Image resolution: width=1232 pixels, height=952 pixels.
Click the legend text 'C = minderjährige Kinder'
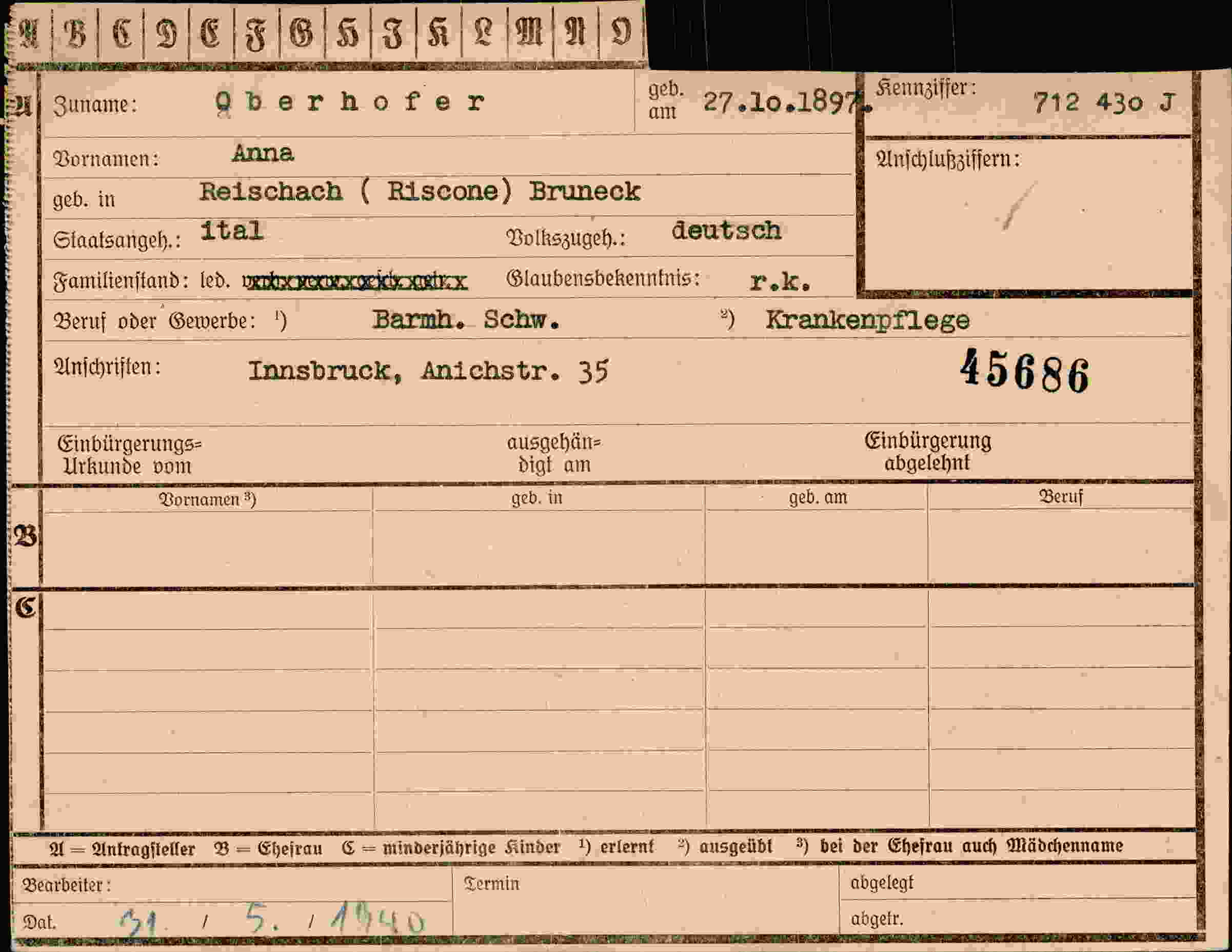451,847
